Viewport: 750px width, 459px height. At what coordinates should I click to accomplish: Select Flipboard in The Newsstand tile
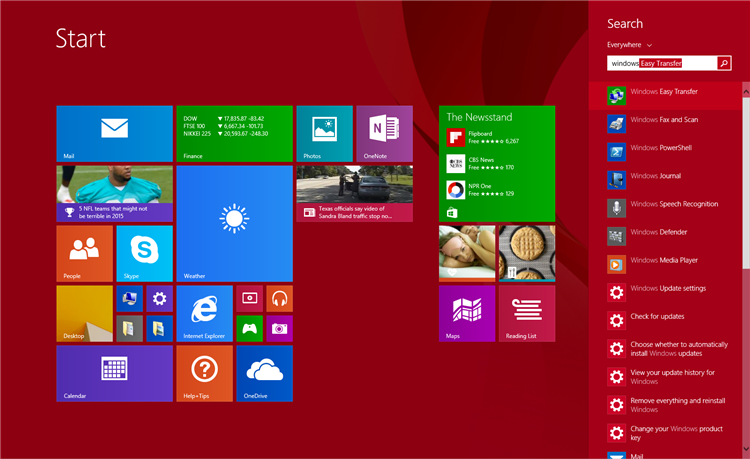click(483, 138)
